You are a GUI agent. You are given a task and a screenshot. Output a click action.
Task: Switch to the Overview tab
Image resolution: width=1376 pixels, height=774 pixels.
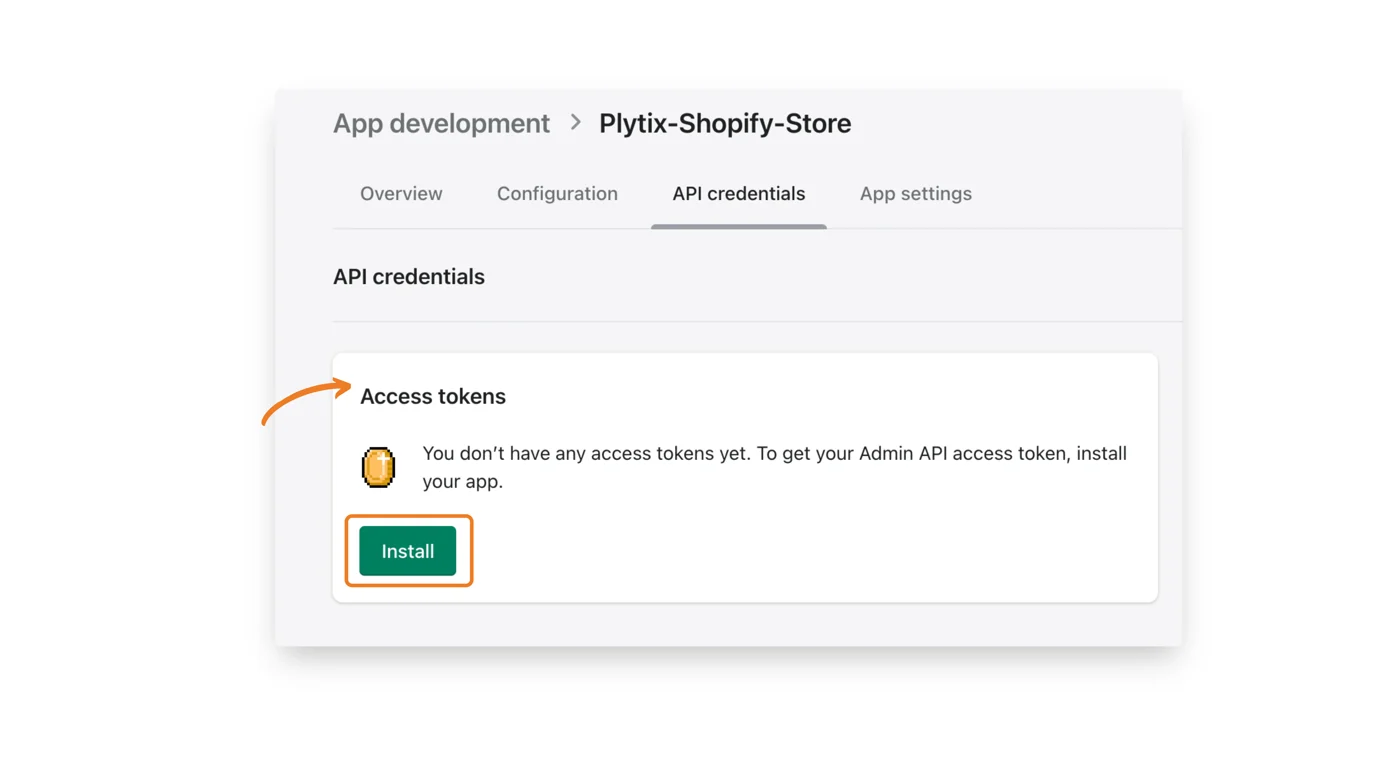400,194
